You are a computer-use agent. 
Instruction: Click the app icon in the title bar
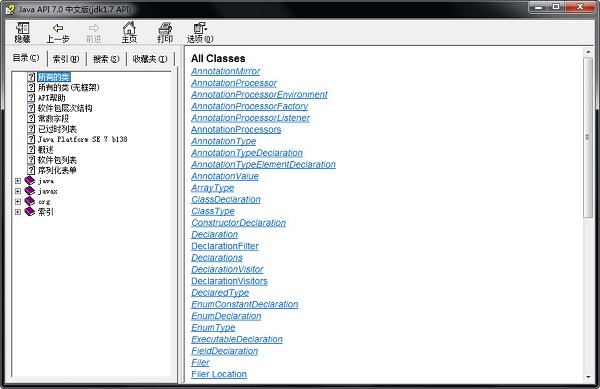10,9
